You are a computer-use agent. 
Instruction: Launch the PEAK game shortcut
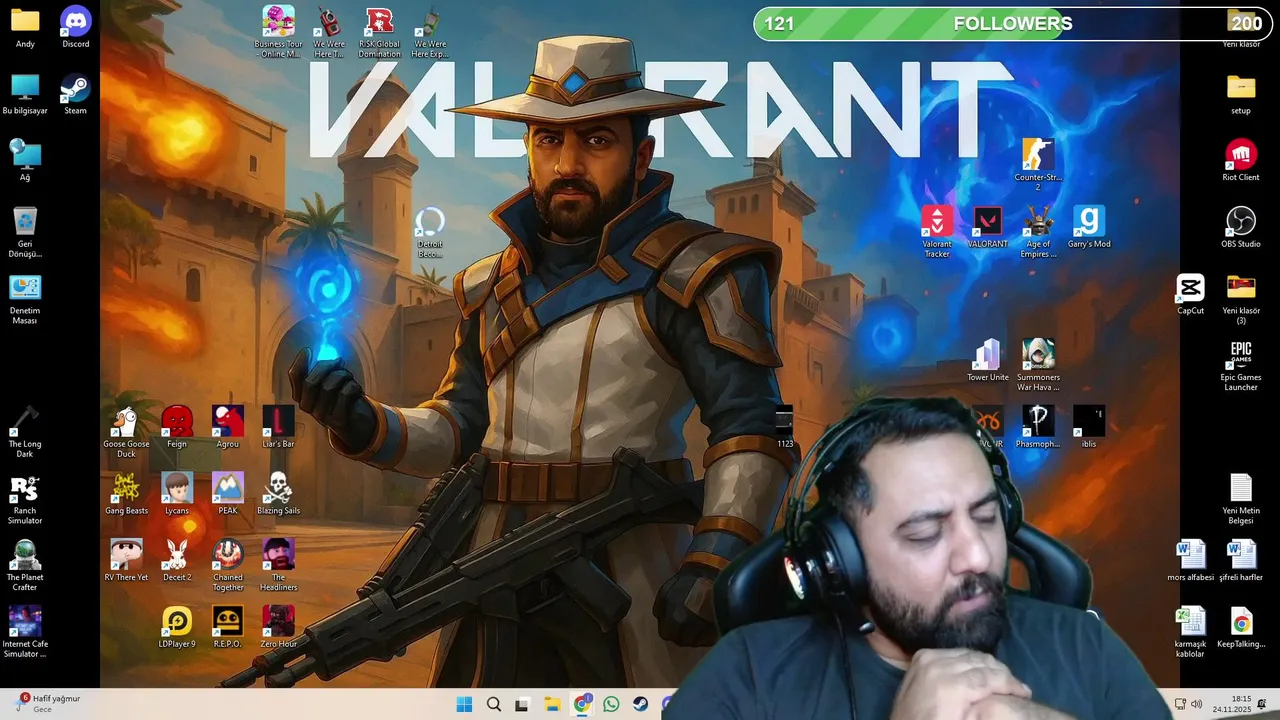[228, 494]
